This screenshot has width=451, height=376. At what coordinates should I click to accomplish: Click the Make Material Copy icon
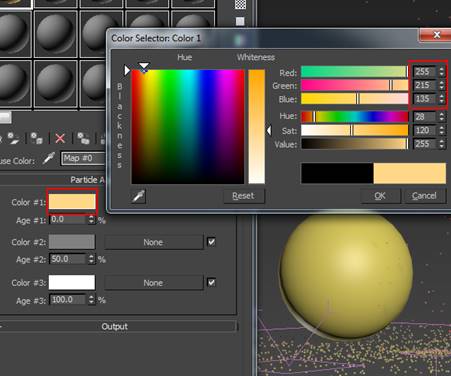(83, 138)
